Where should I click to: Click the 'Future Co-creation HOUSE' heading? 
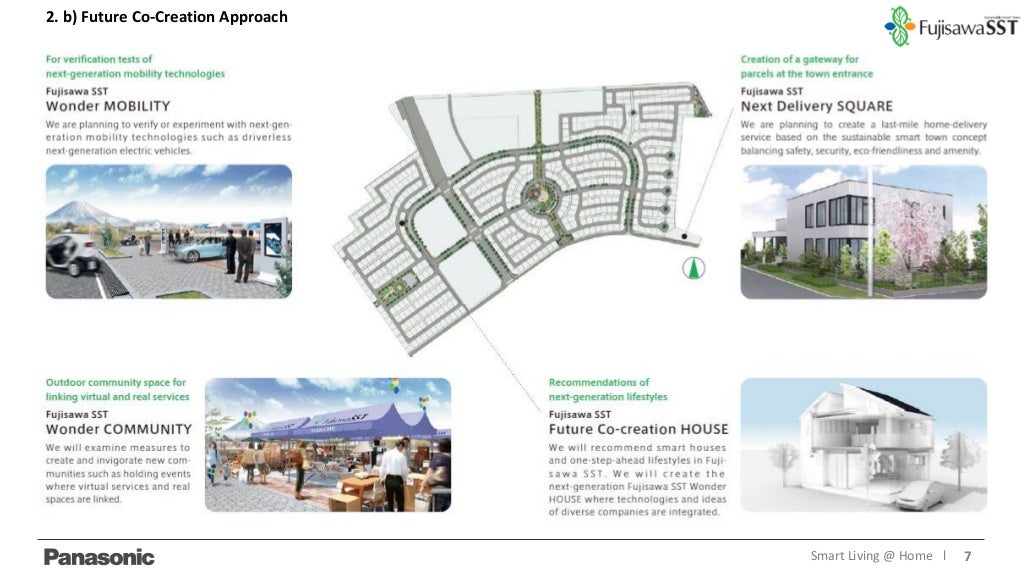[x=638, y=429]
